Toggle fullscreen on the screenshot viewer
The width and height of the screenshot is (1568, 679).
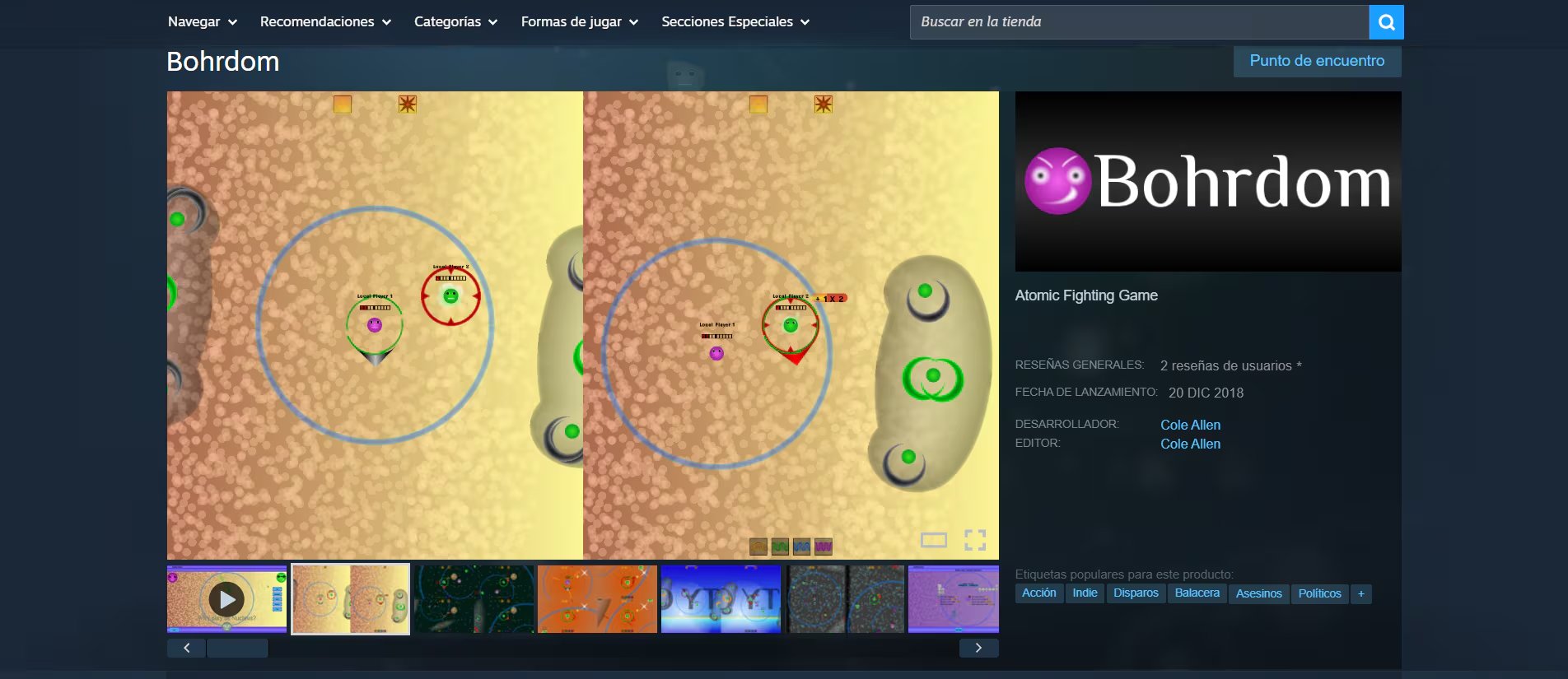tap(975, 540)
